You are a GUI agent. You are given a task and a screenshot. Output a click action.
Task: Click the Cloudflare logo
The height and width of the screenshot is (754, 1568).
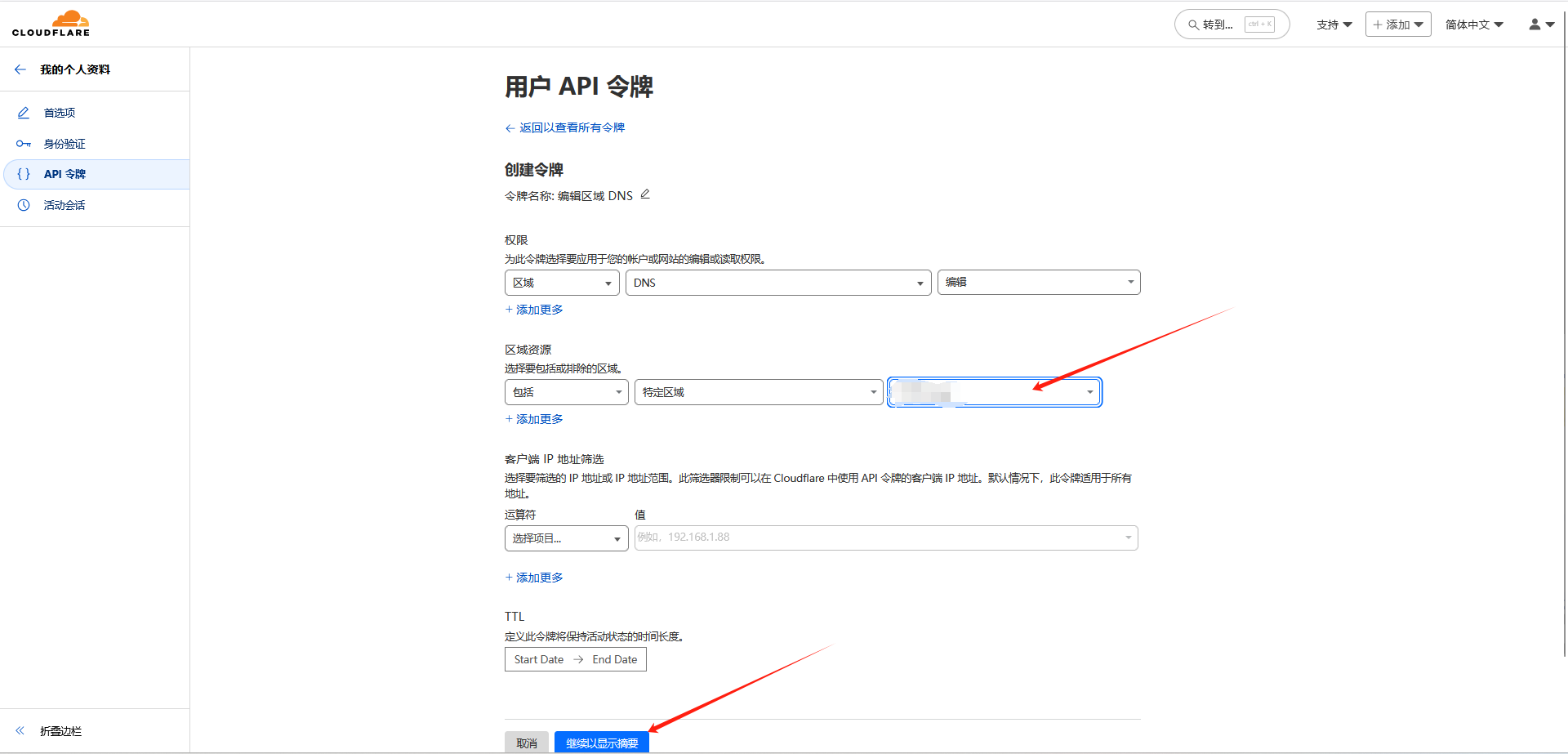coord(51,24)
